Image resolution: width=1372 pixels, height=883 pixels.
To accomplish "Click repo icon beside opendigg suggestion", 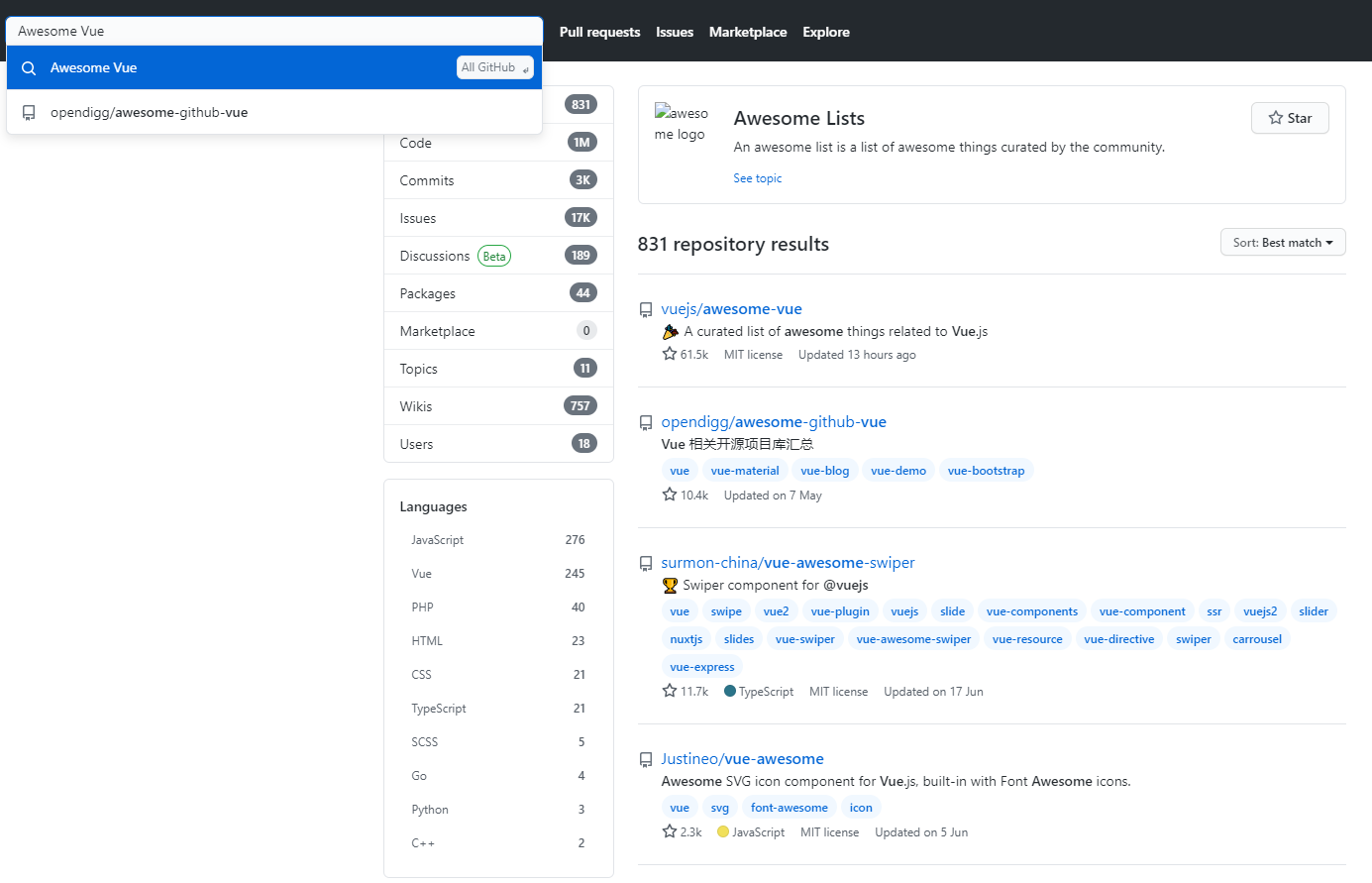I will click(x=29, y=113).
